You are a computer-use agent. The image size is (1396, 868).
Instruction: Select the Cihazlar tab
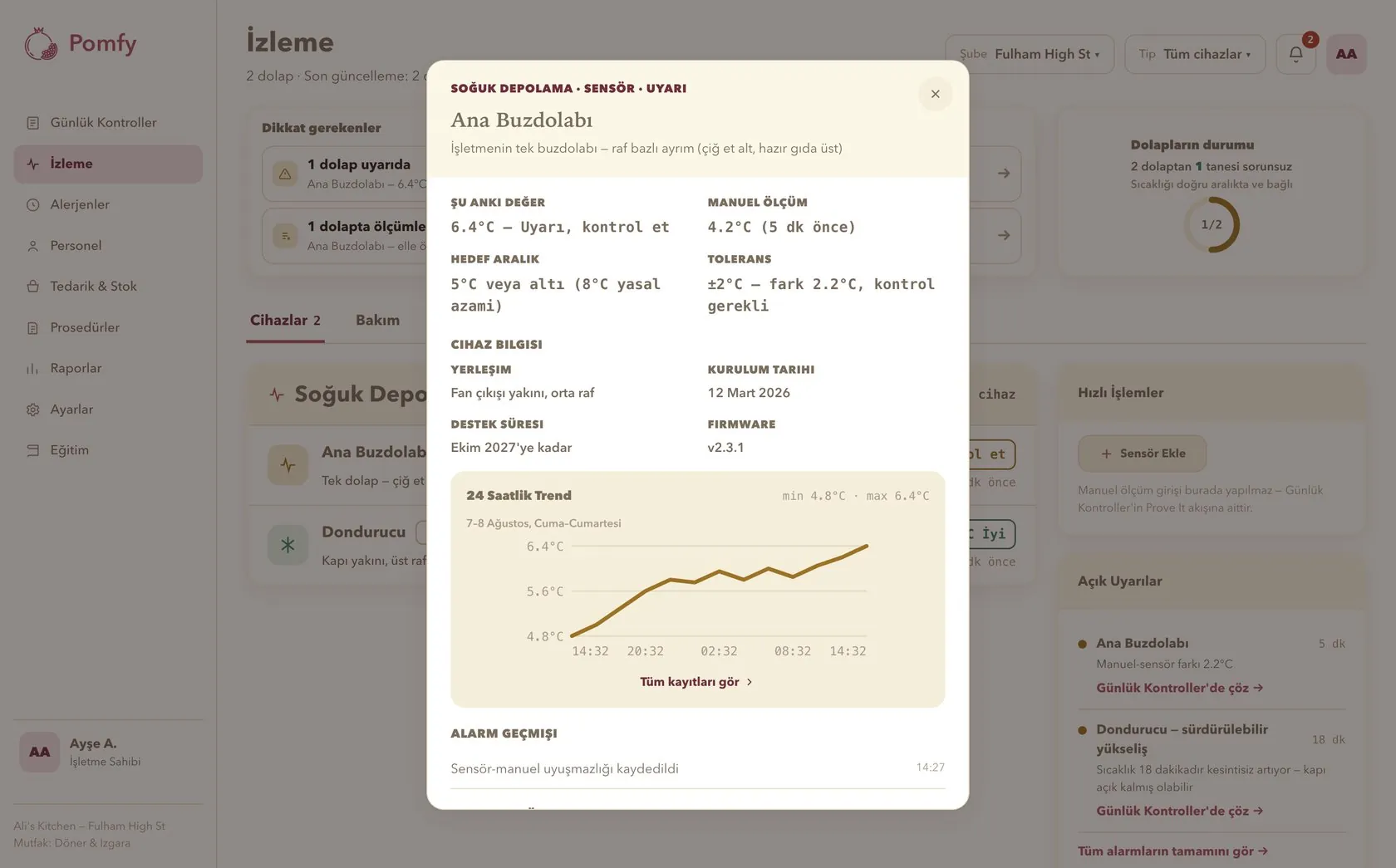click(285, 321)
